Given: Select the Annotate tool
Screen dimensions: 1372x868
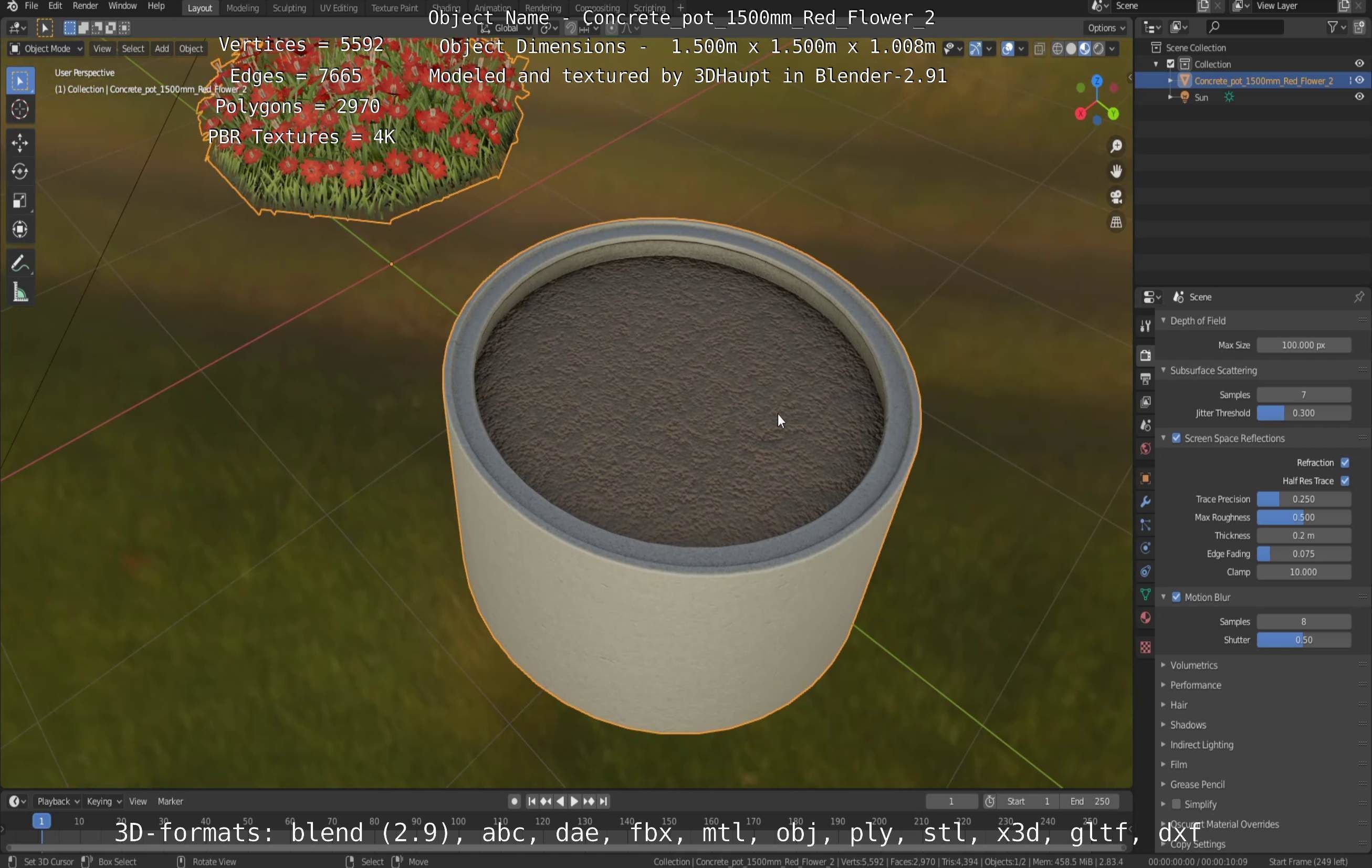Looking at the screenshot, I should coord(20,264).
